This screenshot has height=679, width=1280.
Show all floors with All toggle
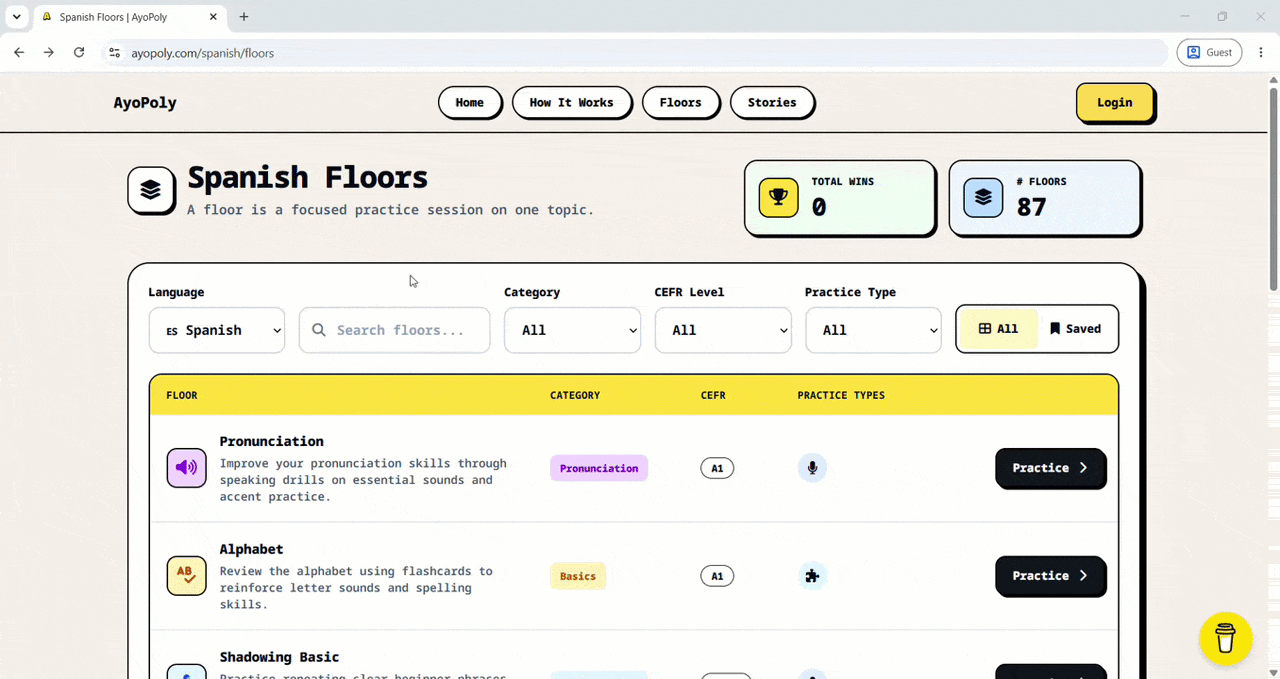pos(998,329)
